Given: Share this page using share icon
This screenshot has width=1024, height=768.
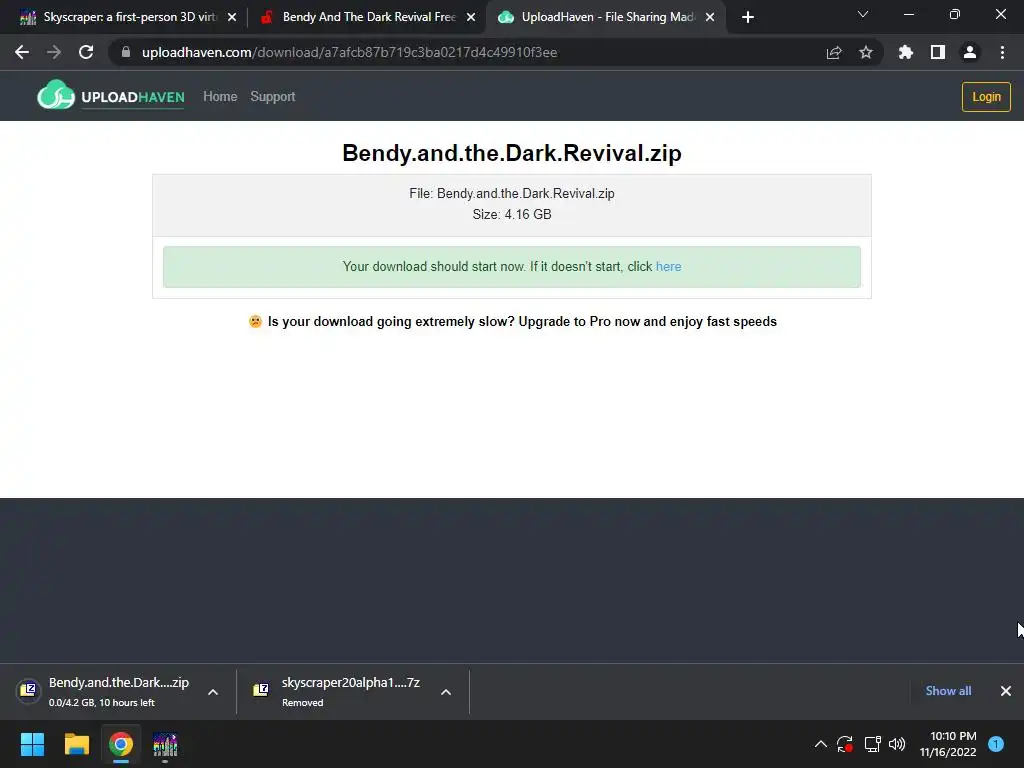Looking at the screenshot, I should coord(834,52).
